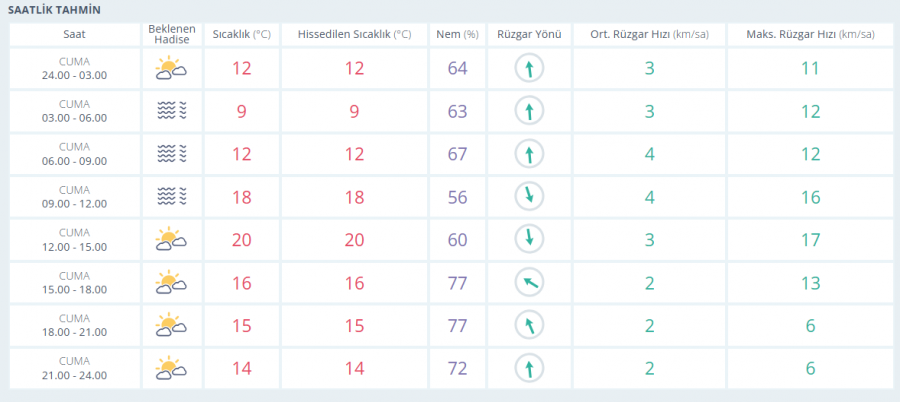
Task: Select the temperature value 20 in Sıcaklık column
Action: [x=241, y=240]
